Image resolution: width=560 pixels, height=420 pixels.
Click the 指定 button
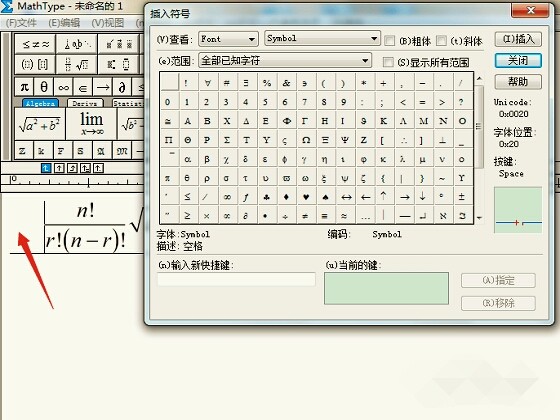point(498,280)
